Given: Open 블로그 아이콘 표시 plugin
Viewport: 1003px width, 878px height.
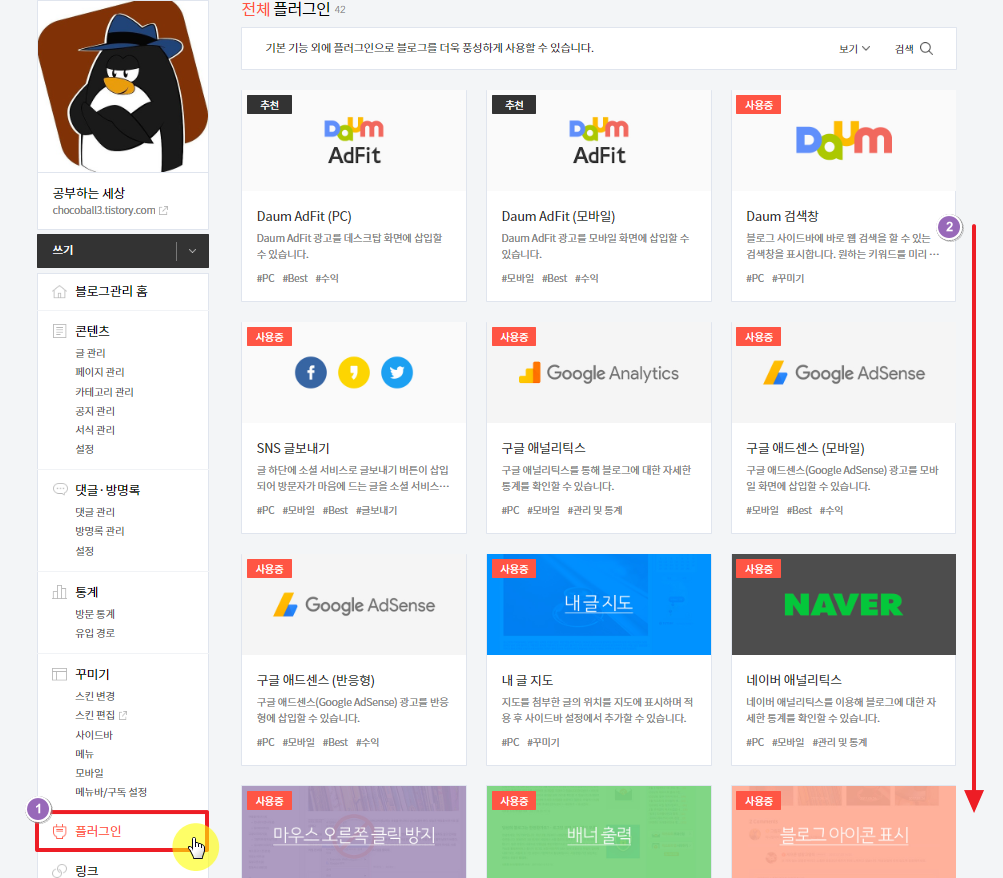Looking at the screenshot, I should click(844, 832).
